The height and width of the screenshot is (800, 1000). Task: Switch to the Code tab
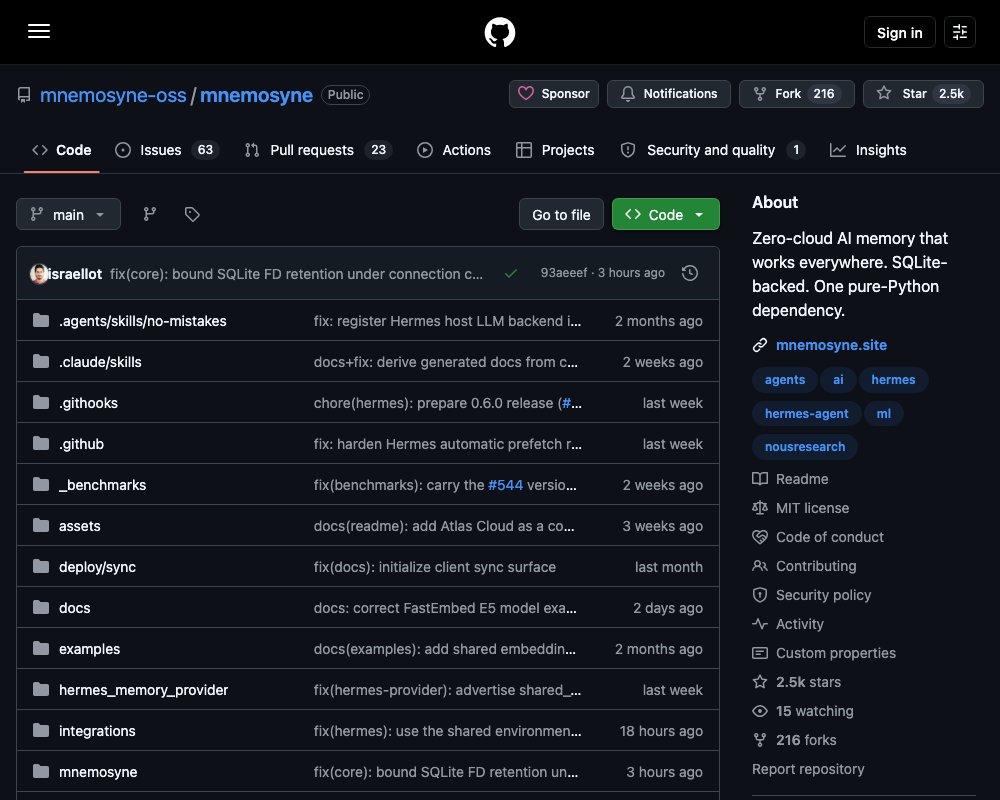click(62, 150)
